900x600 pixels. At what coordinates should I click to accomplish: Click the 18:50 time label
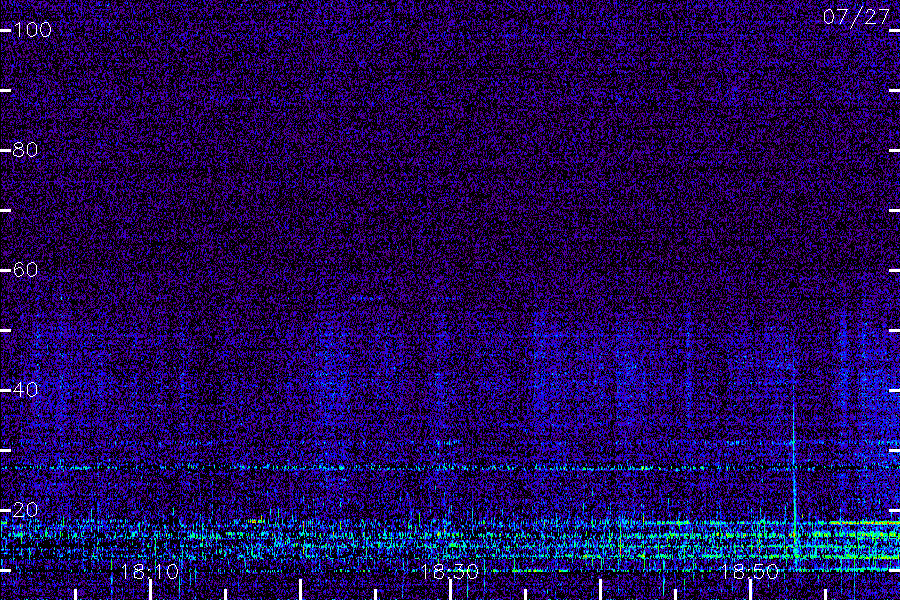click(749, 571)
